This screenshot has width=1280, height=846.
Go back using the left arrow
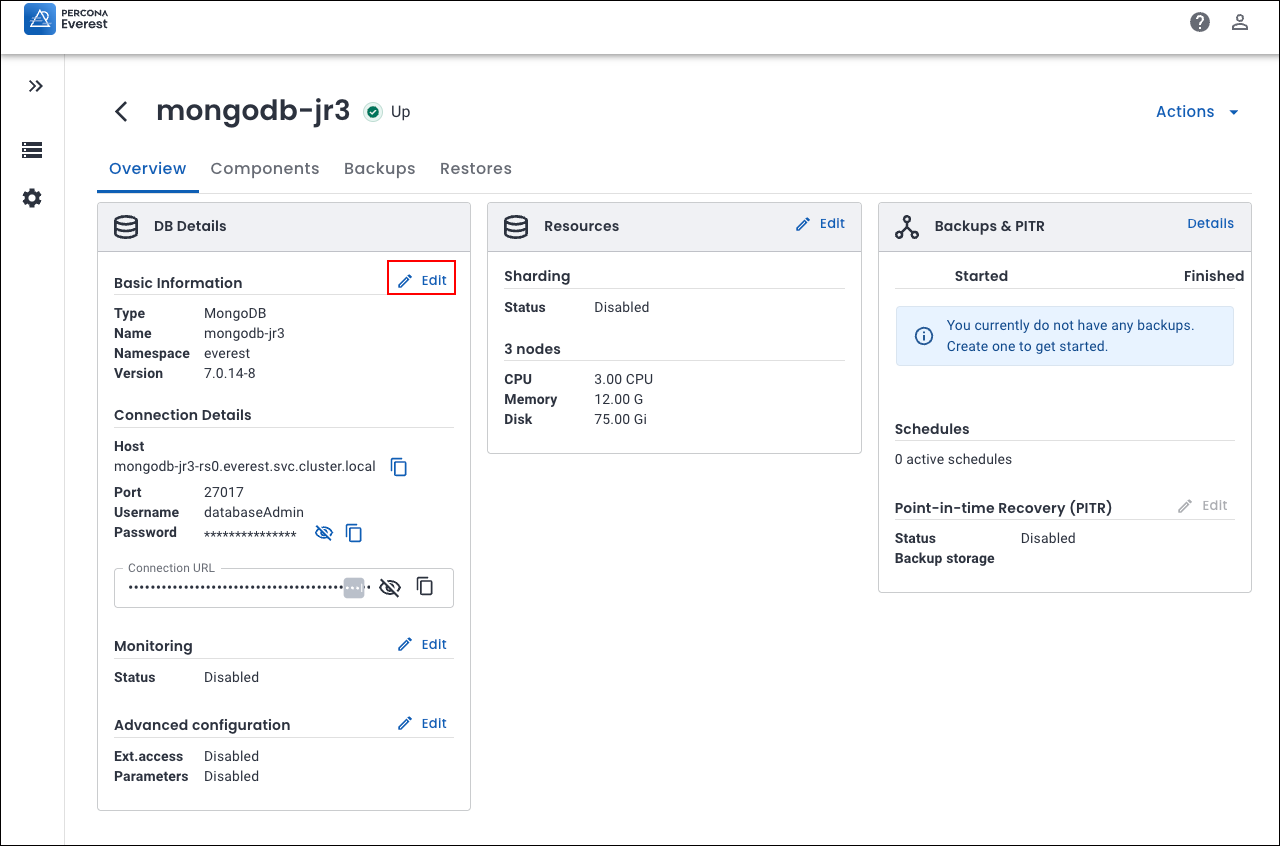[x=122, y=111]
